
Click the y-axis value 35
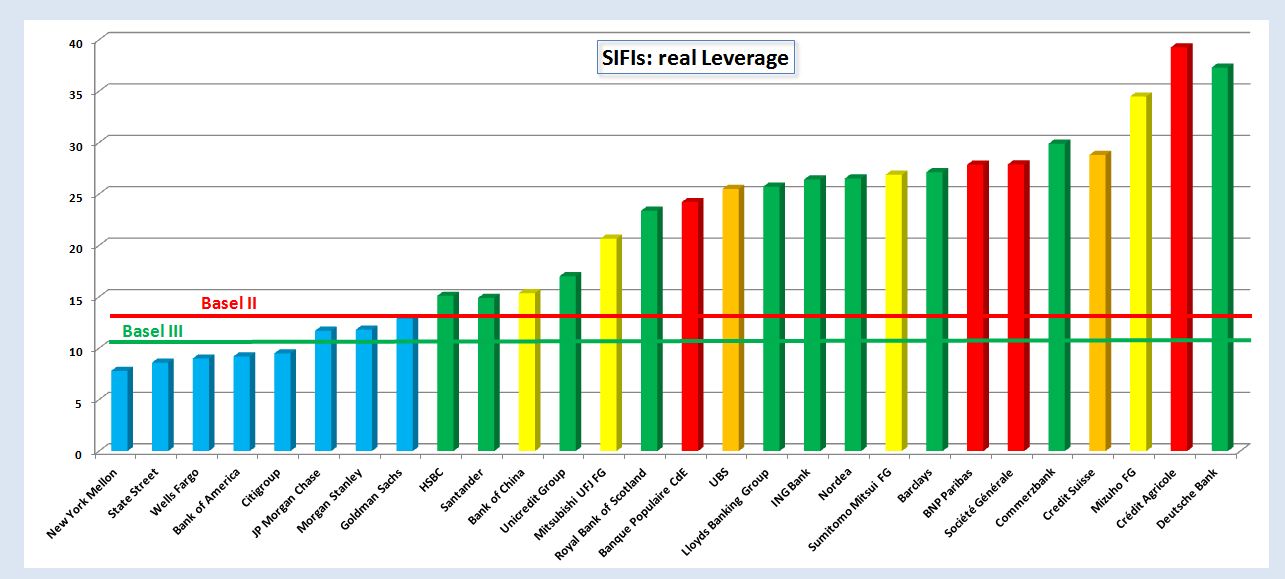coord(75,93)
